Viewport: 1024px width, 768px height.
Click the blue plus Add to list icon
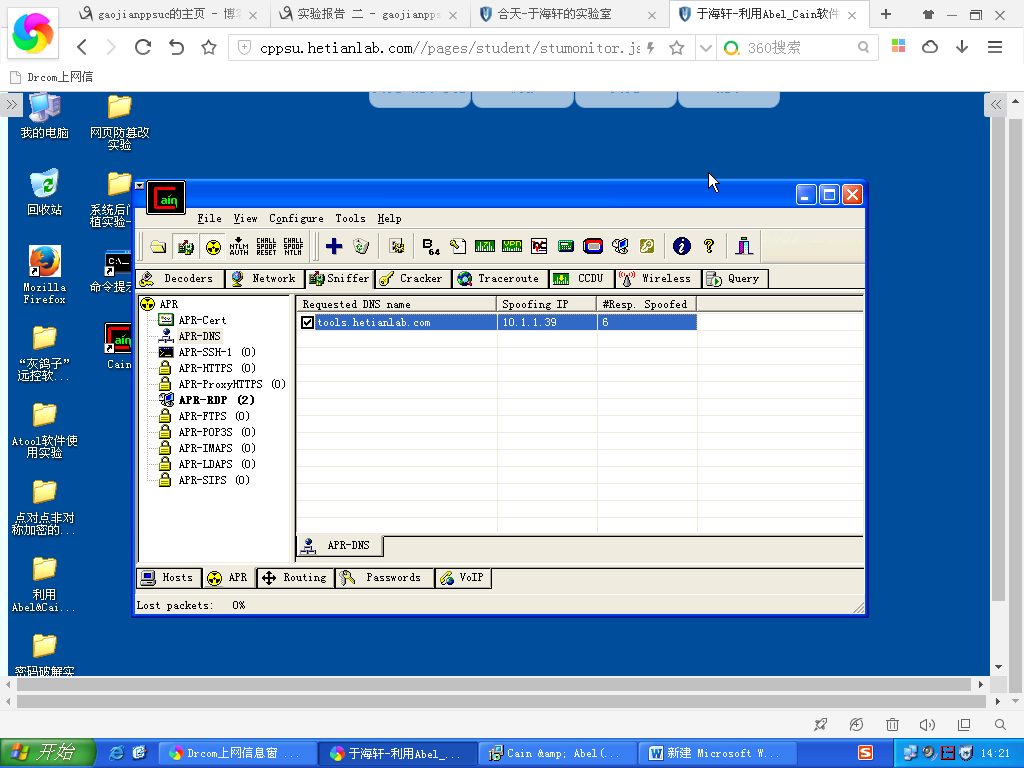coord(334,246)
